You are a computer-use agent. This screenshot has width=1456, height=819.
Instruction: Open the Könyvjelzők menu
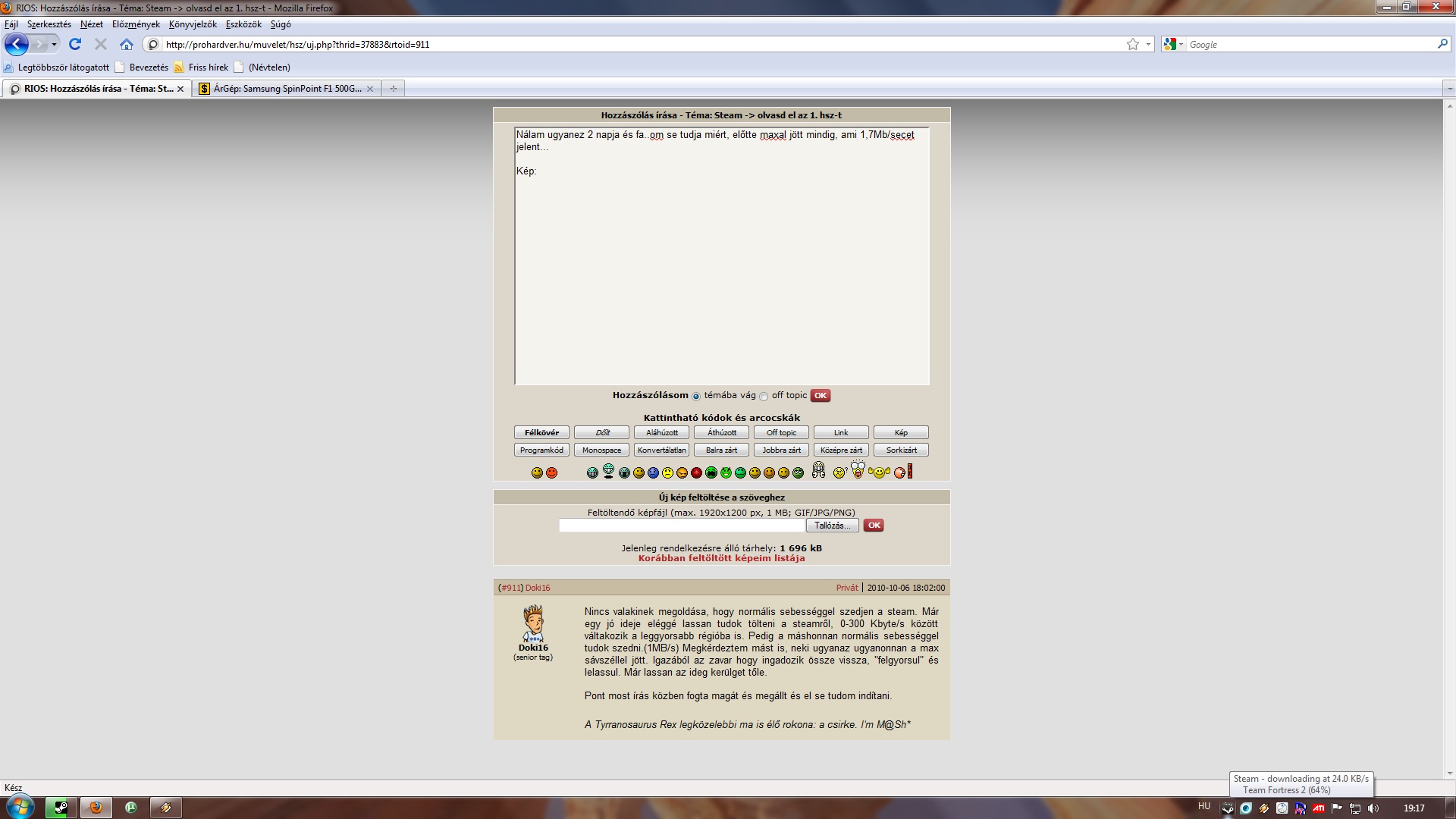[x=193, y=24]
